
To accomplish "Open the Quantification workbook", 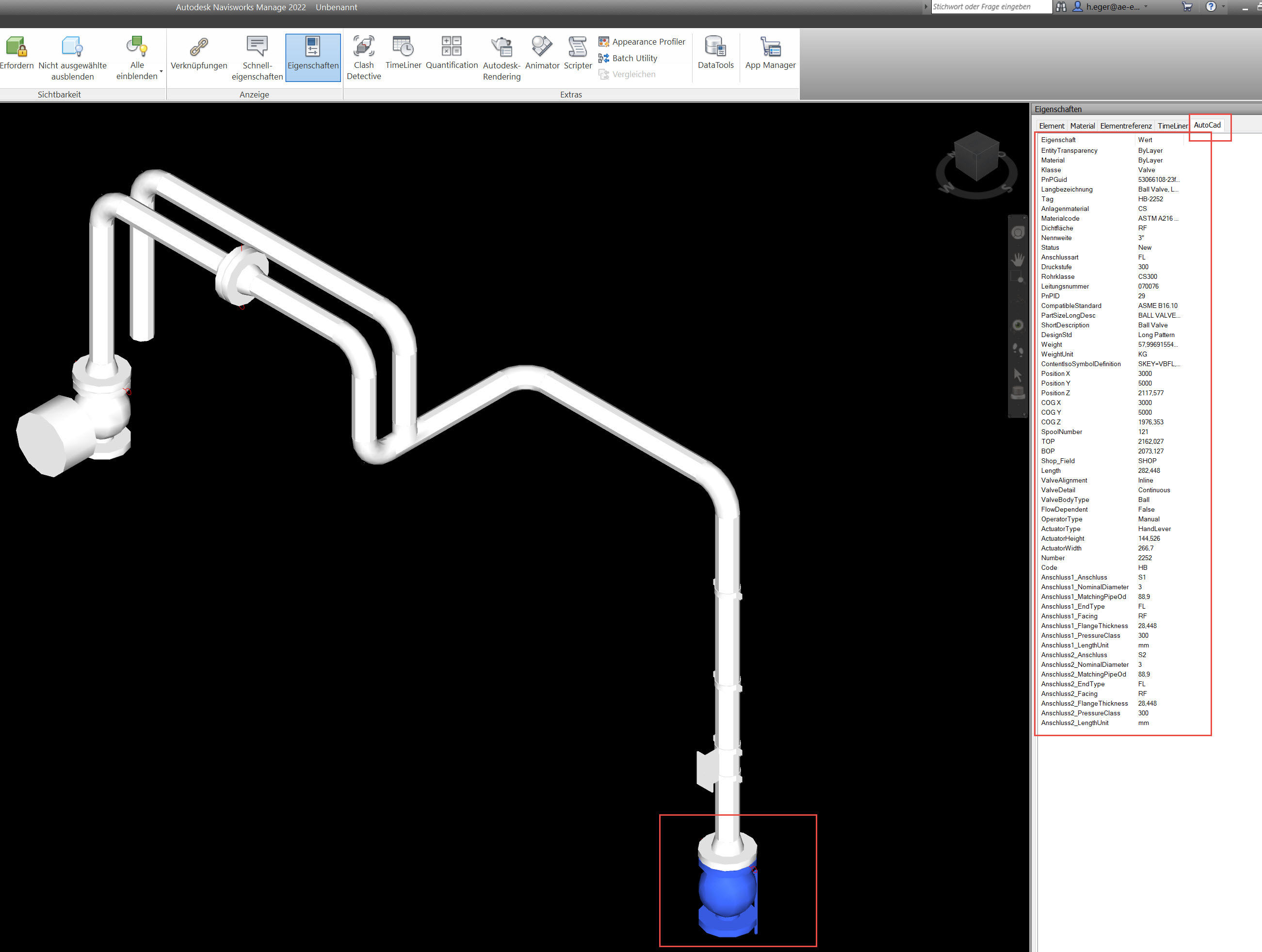I will coord(451,52).
